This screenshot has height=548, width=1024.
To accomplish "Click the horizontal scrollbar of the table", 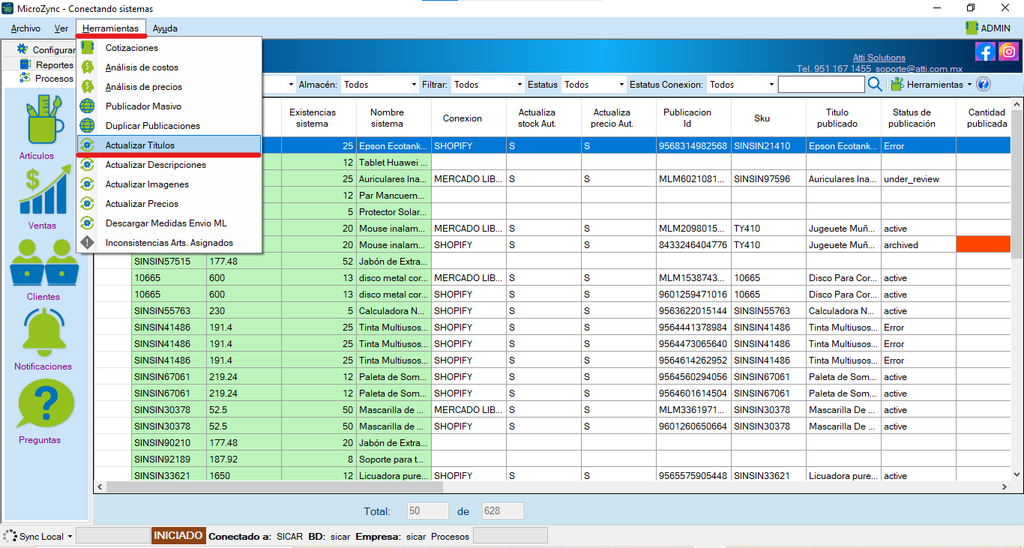I will (x=274, y=487).
